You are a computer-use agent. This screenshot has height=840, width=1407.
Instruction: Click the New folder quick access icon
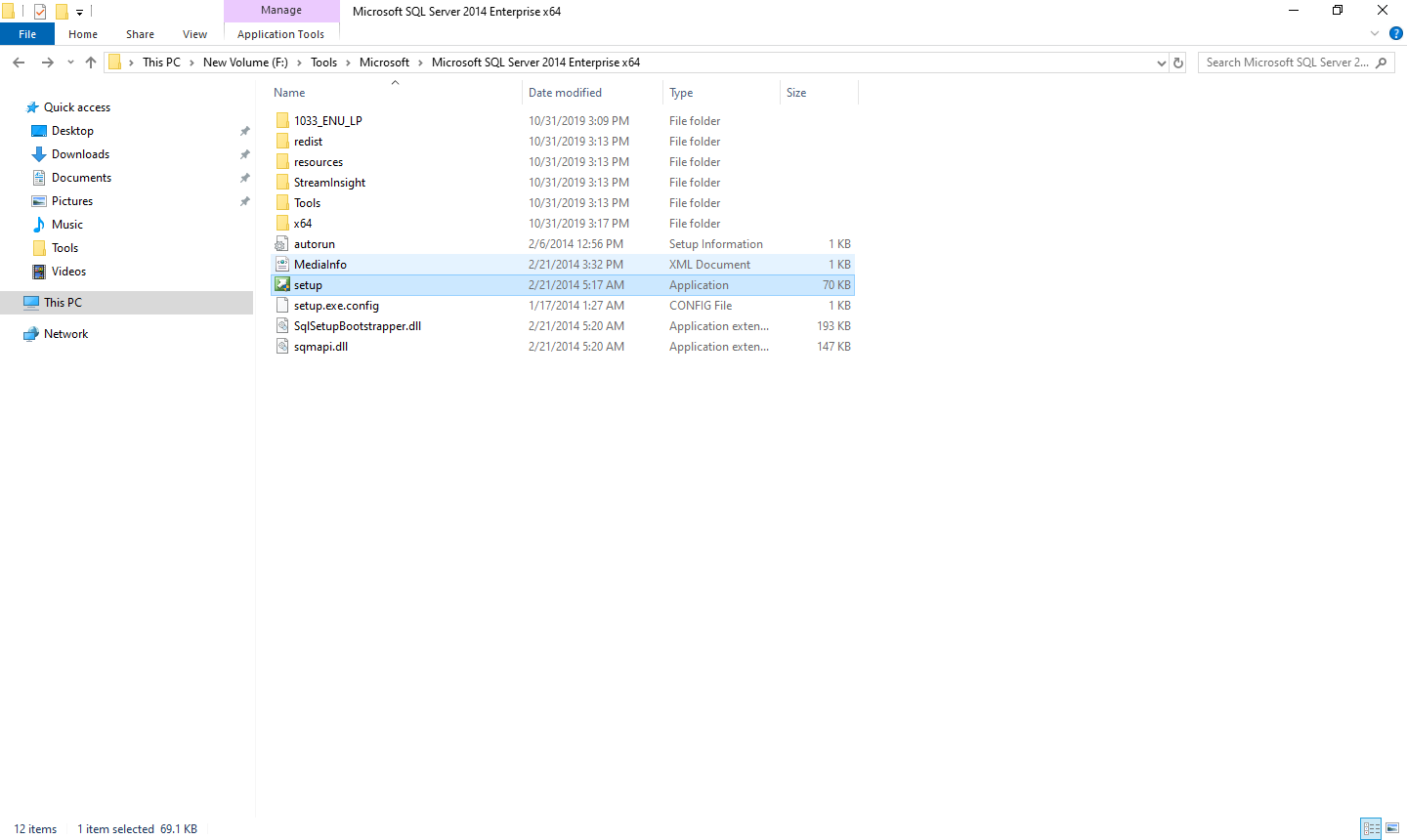tap(62, 12)
